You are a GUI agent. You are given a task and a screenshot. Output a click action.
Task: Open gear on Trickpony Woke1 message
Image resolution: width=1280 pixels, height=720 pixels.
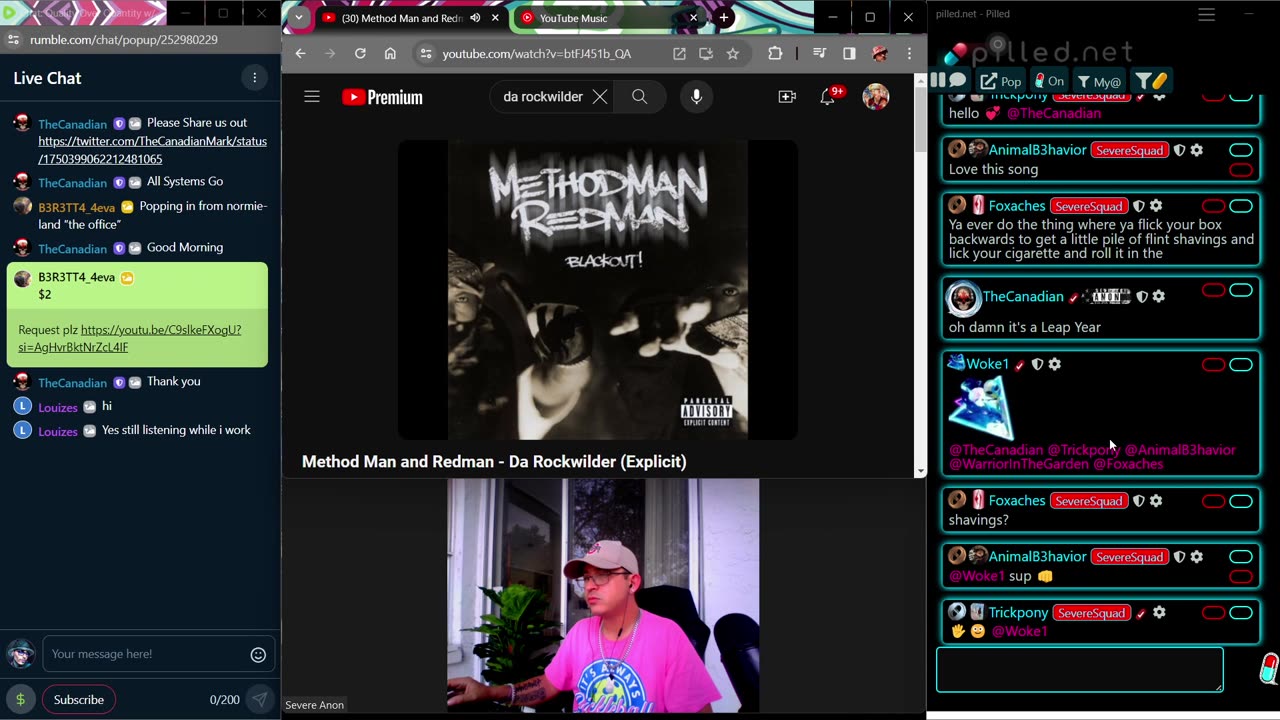tap(1159, 613)
